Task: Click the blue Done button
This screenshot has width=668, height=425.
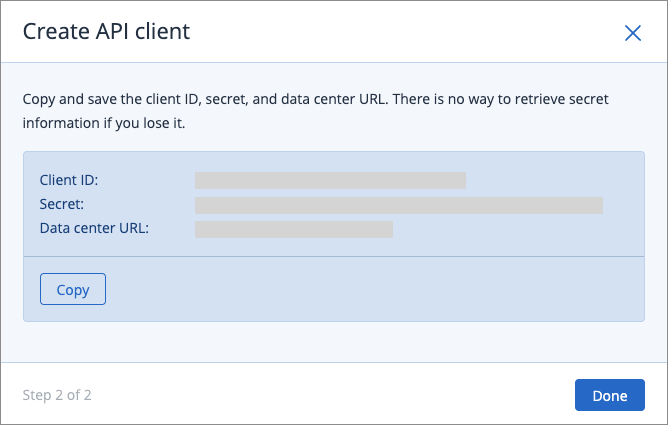Action: (610, 395)
